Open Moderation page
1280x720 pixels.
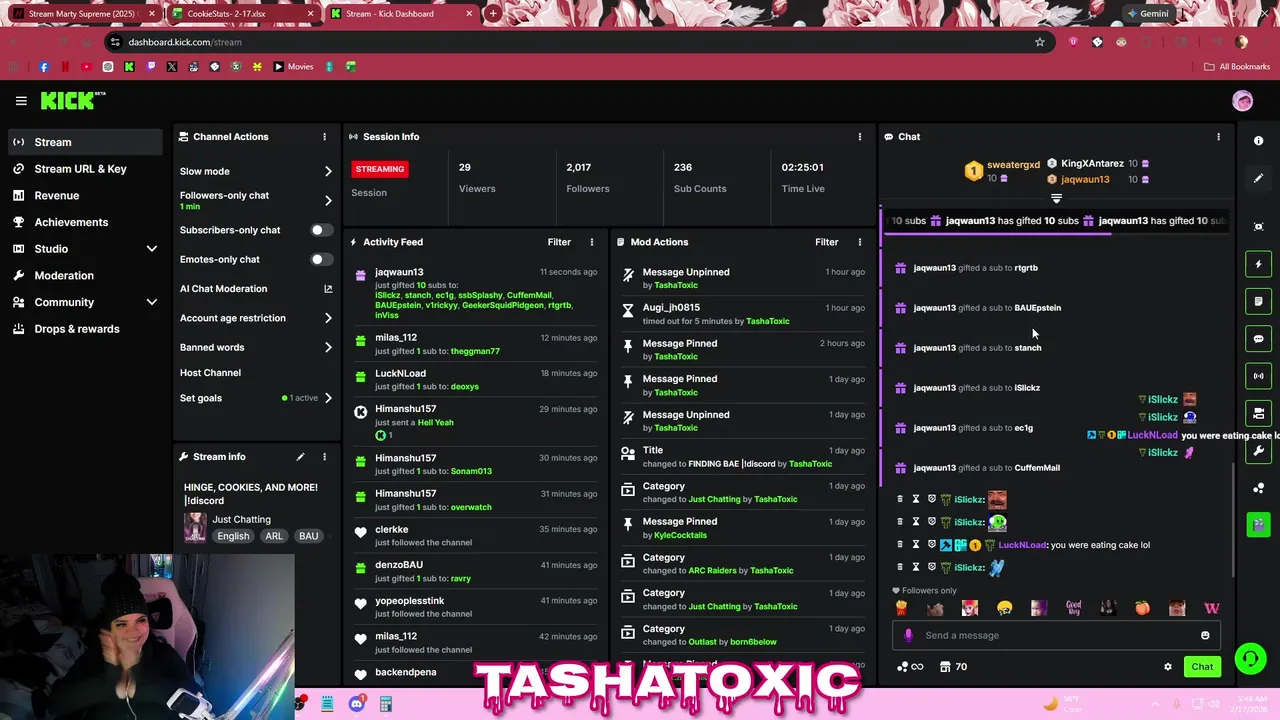pos(84,276)
